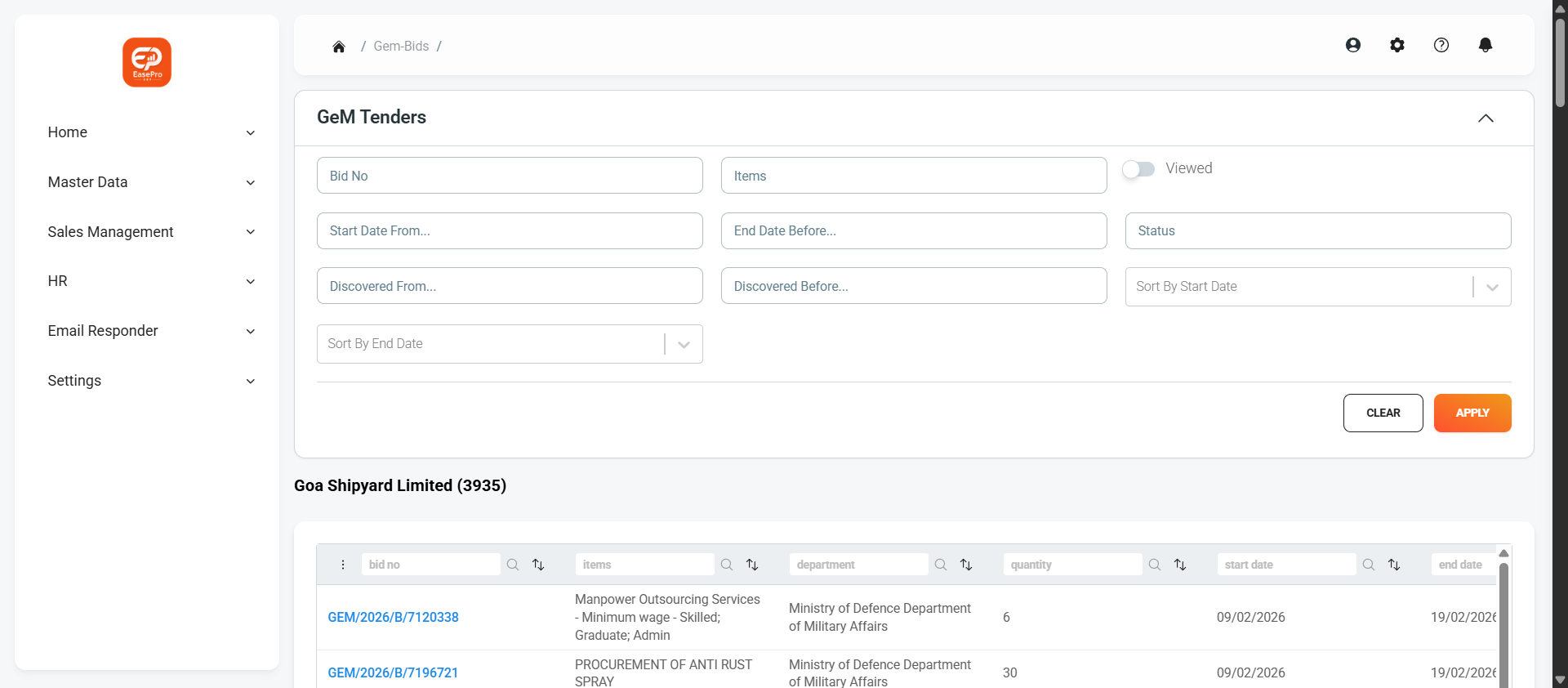
Task: Focus the Bid No filter field
Action: (510, 176)
